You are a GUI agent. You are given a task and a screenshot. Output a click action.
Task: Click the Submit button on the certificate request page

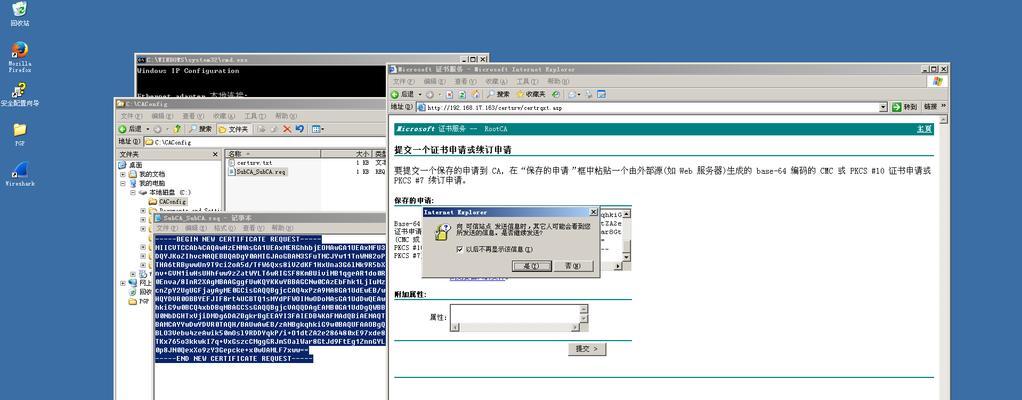(x=587, y=349)
